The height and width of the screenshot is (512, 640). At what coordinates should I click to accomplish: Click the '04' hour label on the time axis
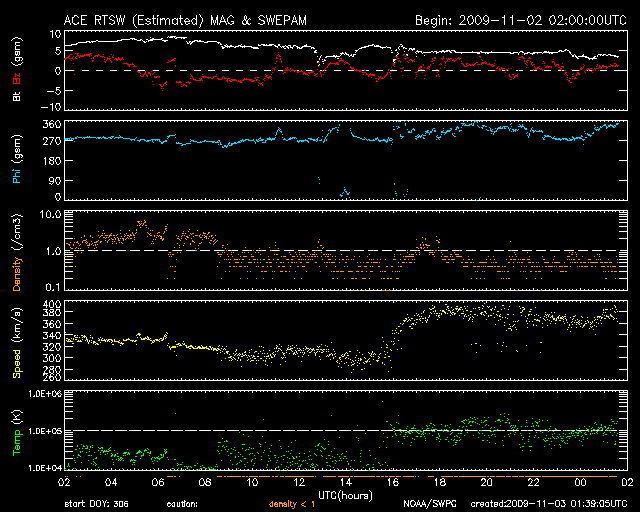111,483
